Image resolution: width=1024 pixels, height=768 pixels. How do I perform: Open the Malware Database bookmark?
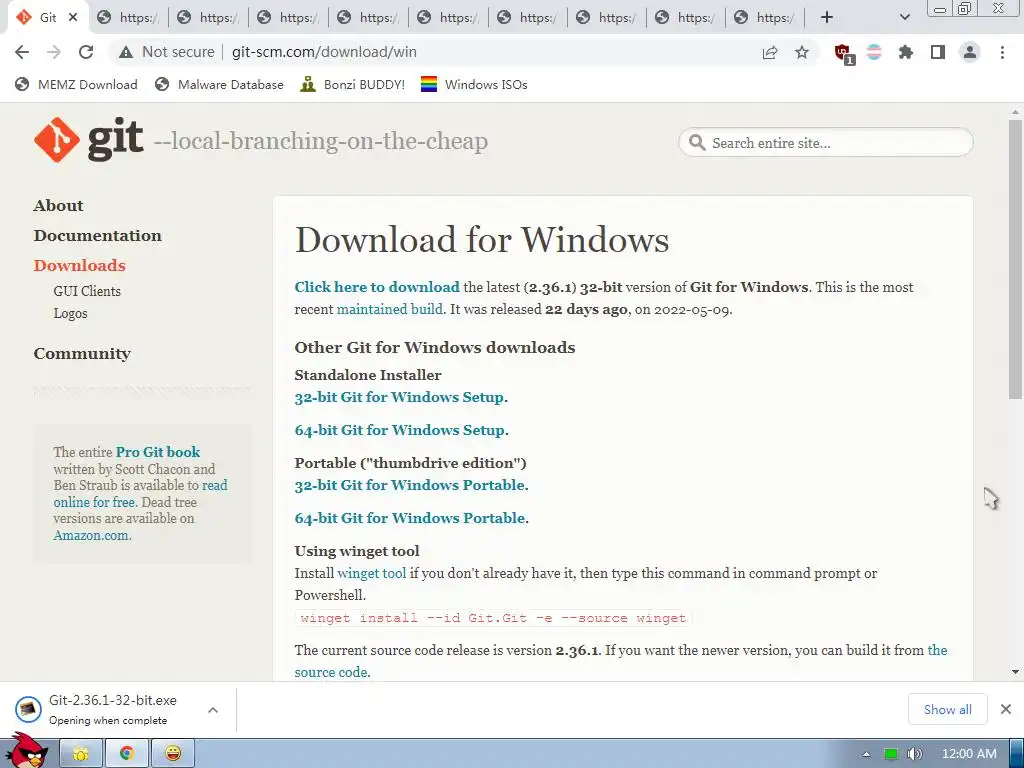coord(219,84)
